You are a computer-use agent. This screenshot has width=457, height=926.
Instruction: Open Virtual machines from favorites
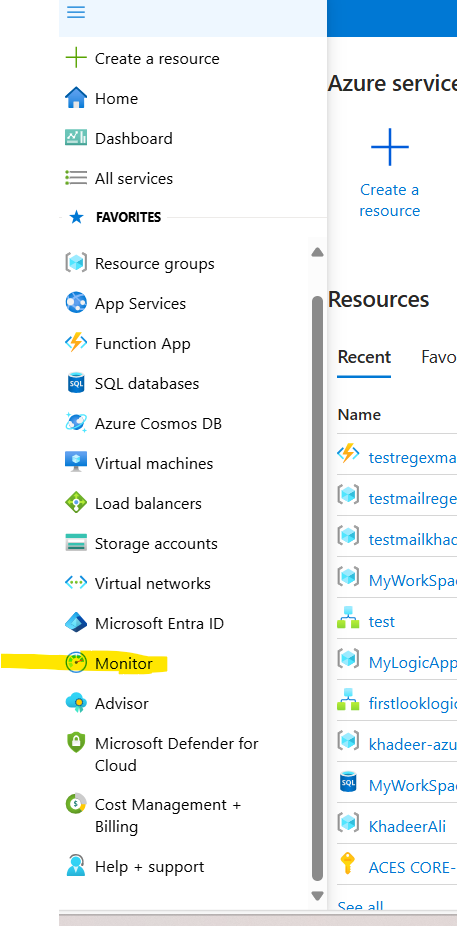point(154,464)
